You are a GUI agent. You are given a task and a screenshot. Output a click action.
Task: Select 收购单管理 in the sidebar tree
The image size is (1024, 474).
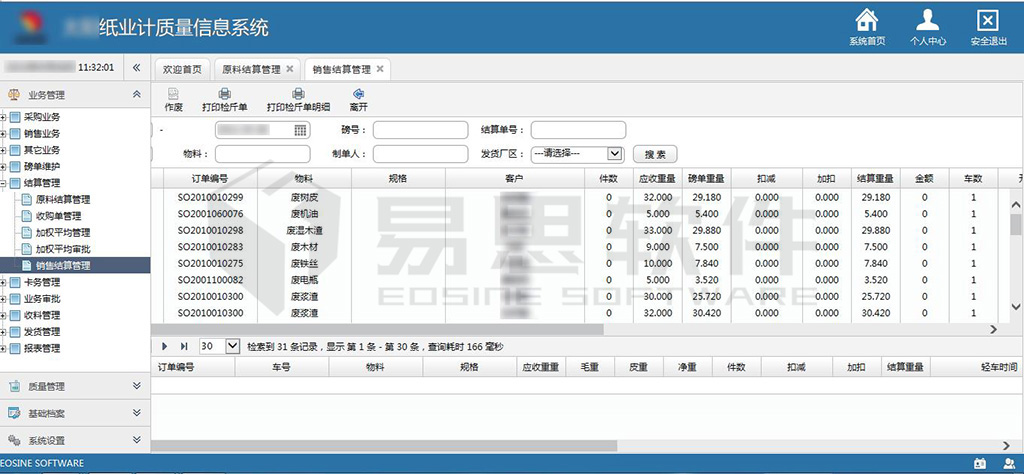pos(59,216)
